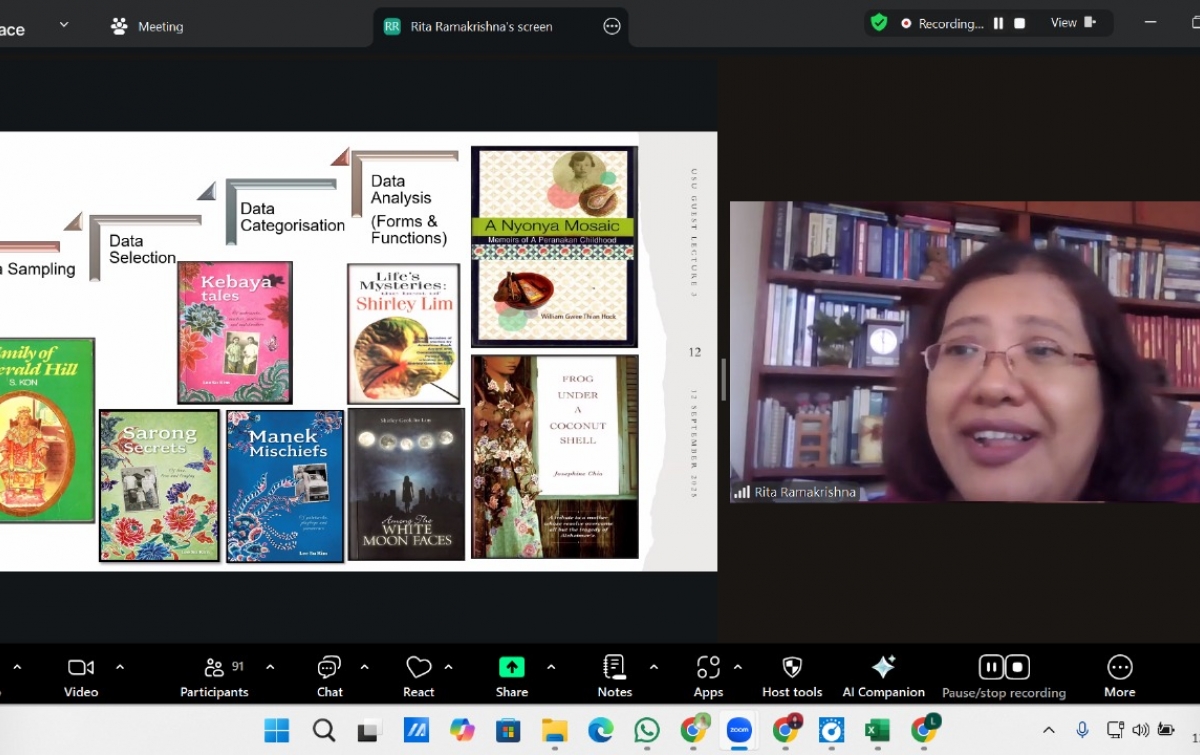Open the Participants panel

214,676
